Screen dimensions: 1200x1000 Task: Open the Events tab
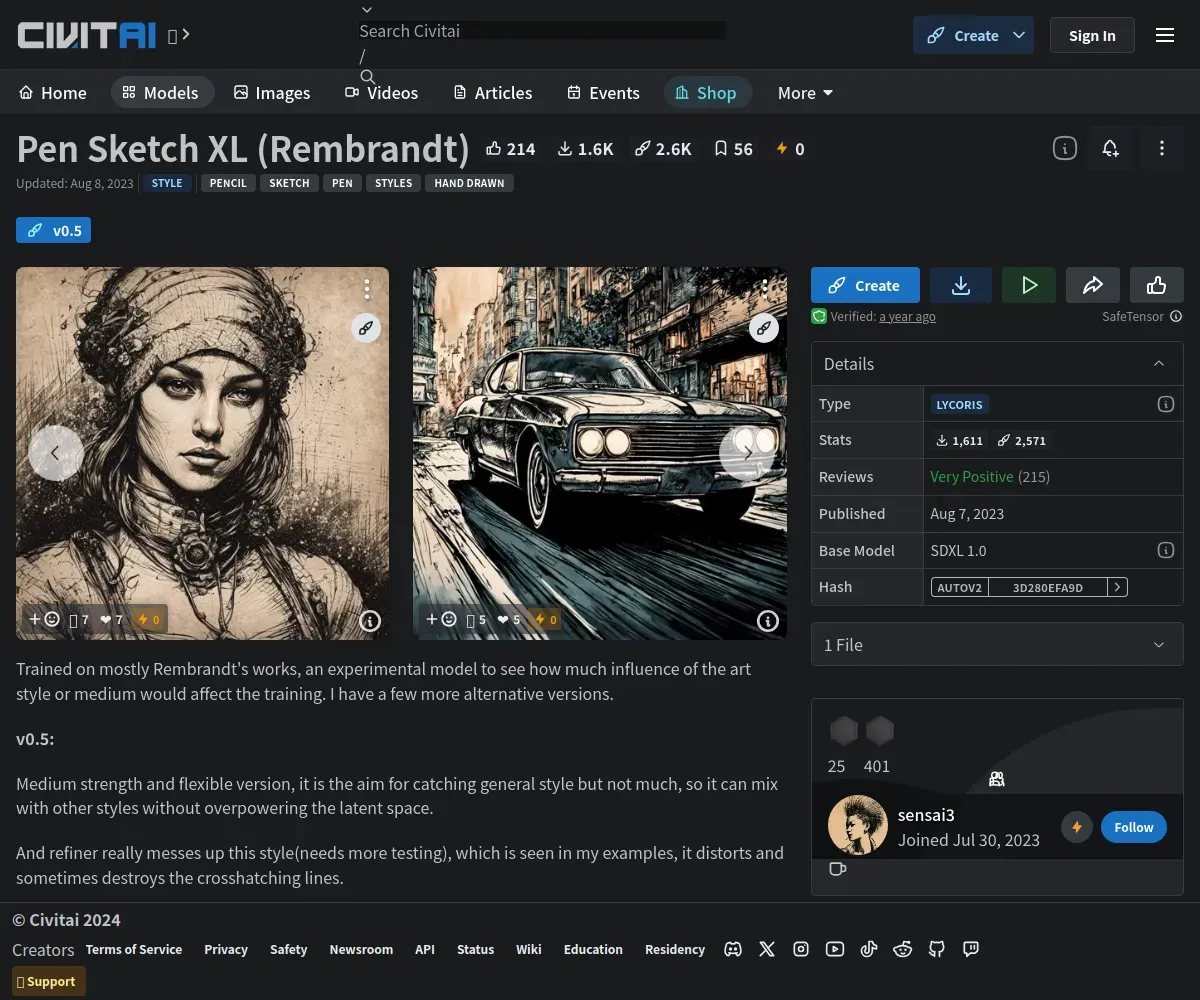click(x=603, y=92)
